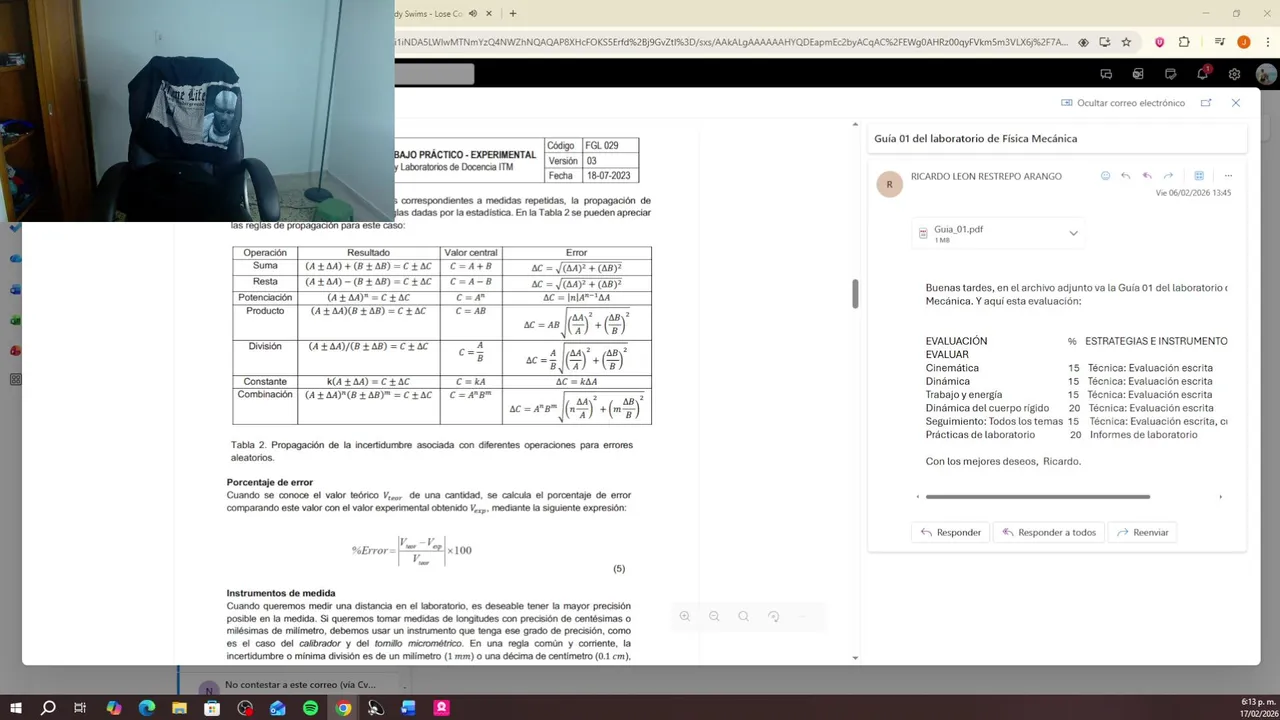Pop out the preview into a new window
Viewport: 1280px width, 720px height.
(x=1206, y=103)
